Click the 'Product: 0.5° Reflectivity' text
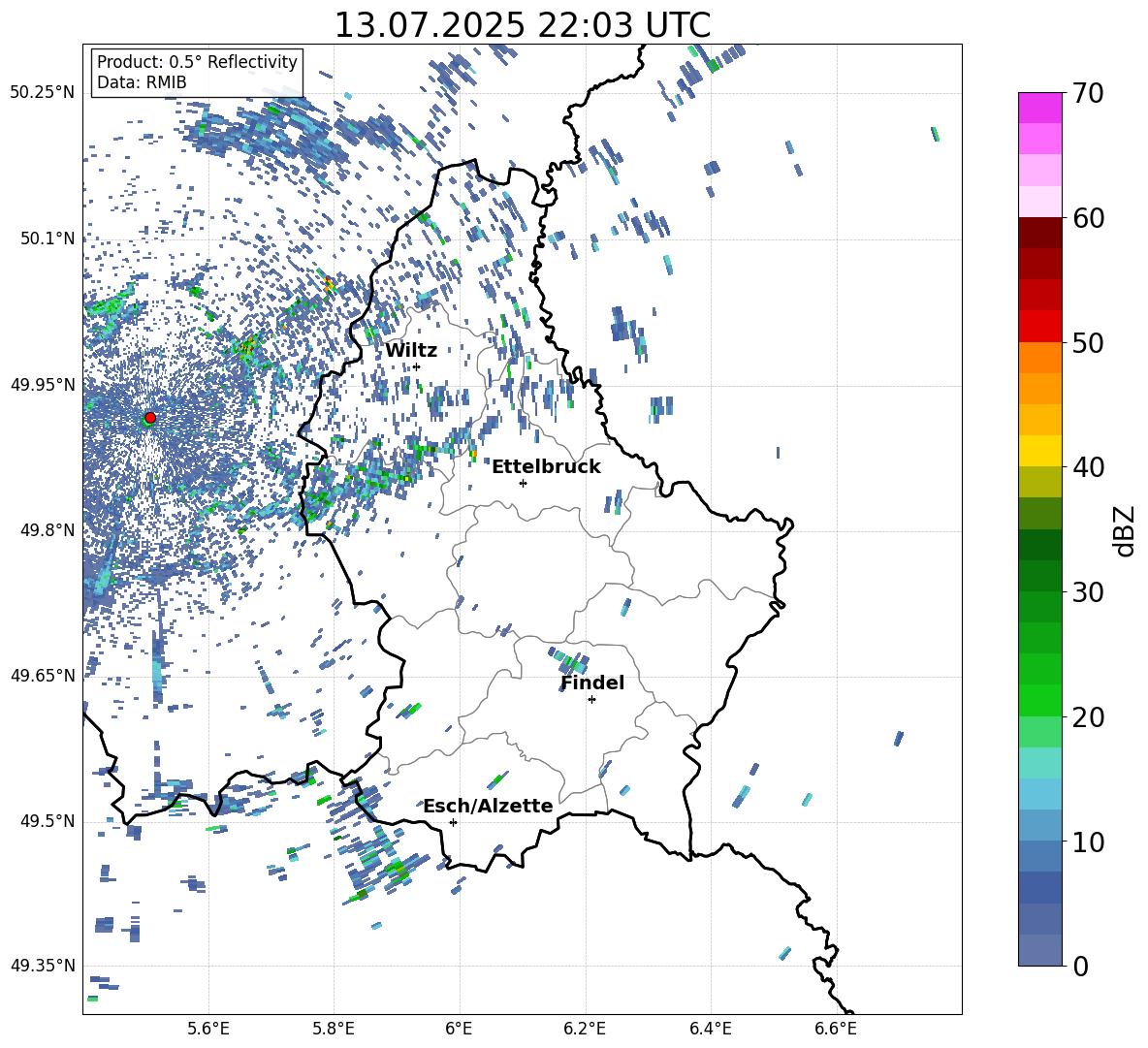The image size is (1148, 1048). point(197,61)
